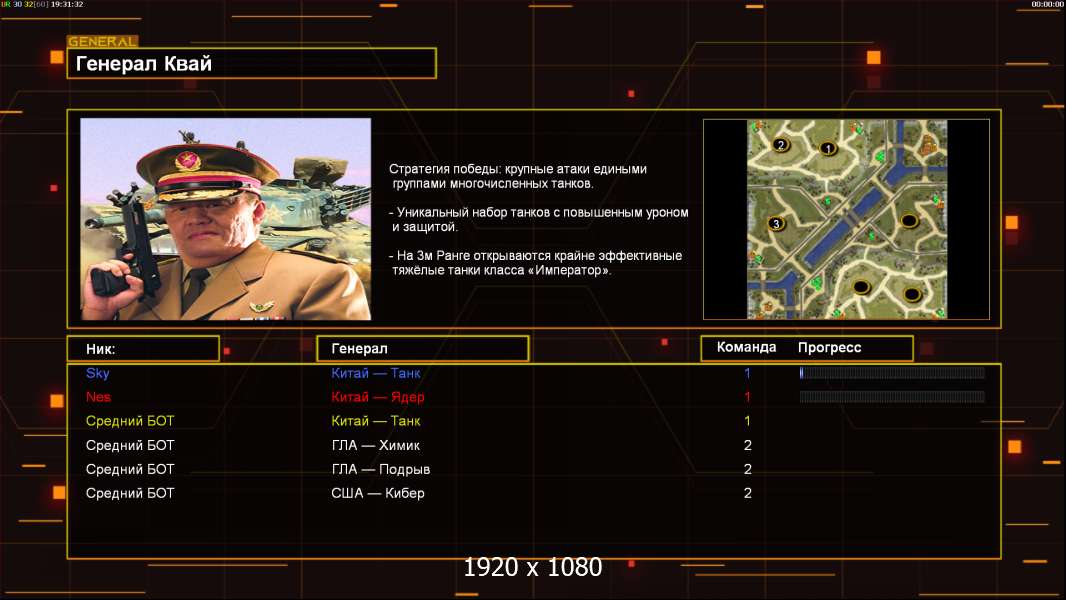Click the 'ГЛА — Химик' general entry

[375, 445]
